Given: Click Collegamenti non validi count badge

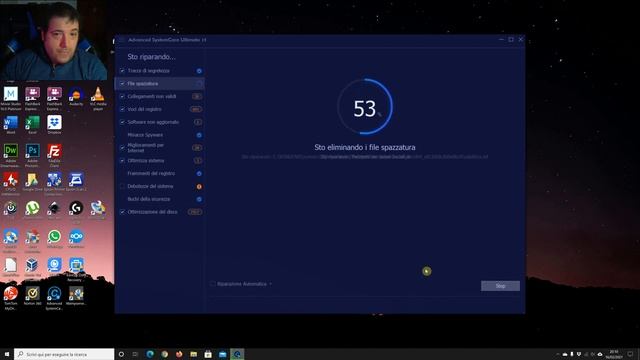Looking at the screenshot, I should (197, 96).
